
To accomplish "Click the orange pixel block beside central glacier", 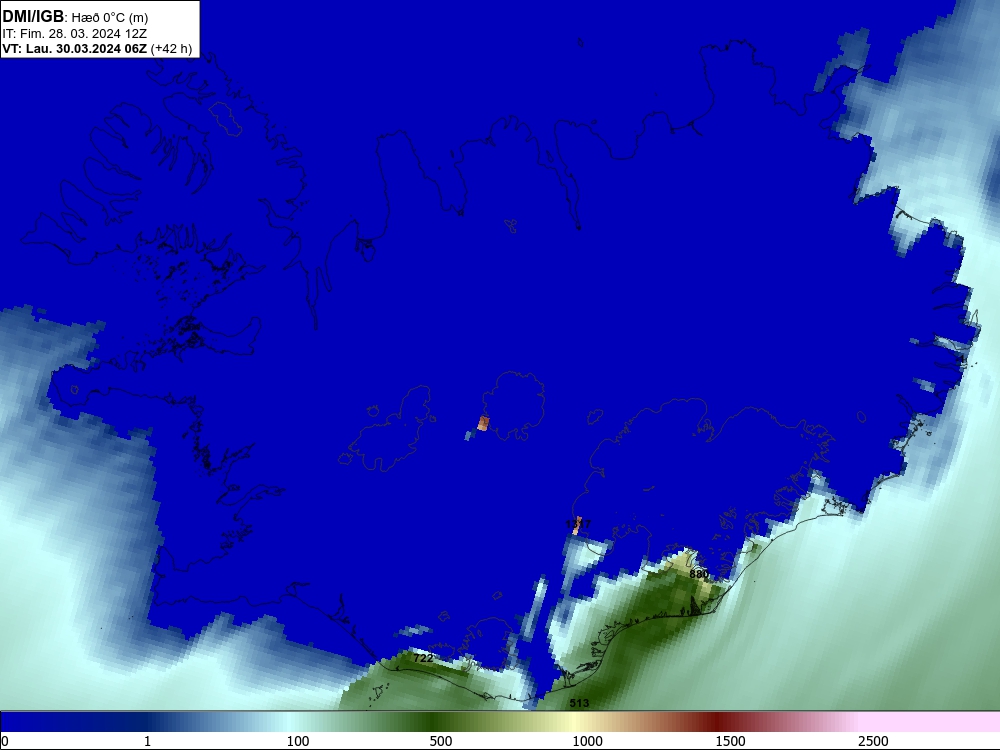I will click(x=483, y=423).
